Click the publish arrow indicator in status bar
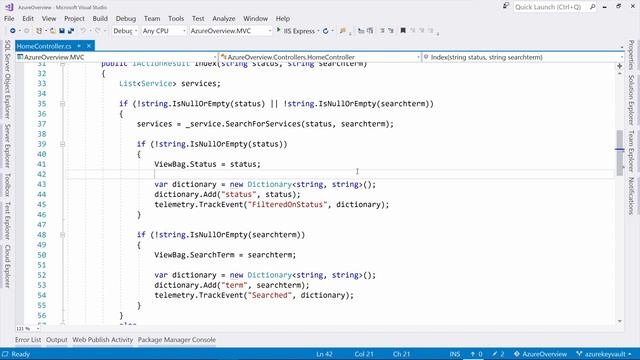640x360 pixels. [476, 354]
